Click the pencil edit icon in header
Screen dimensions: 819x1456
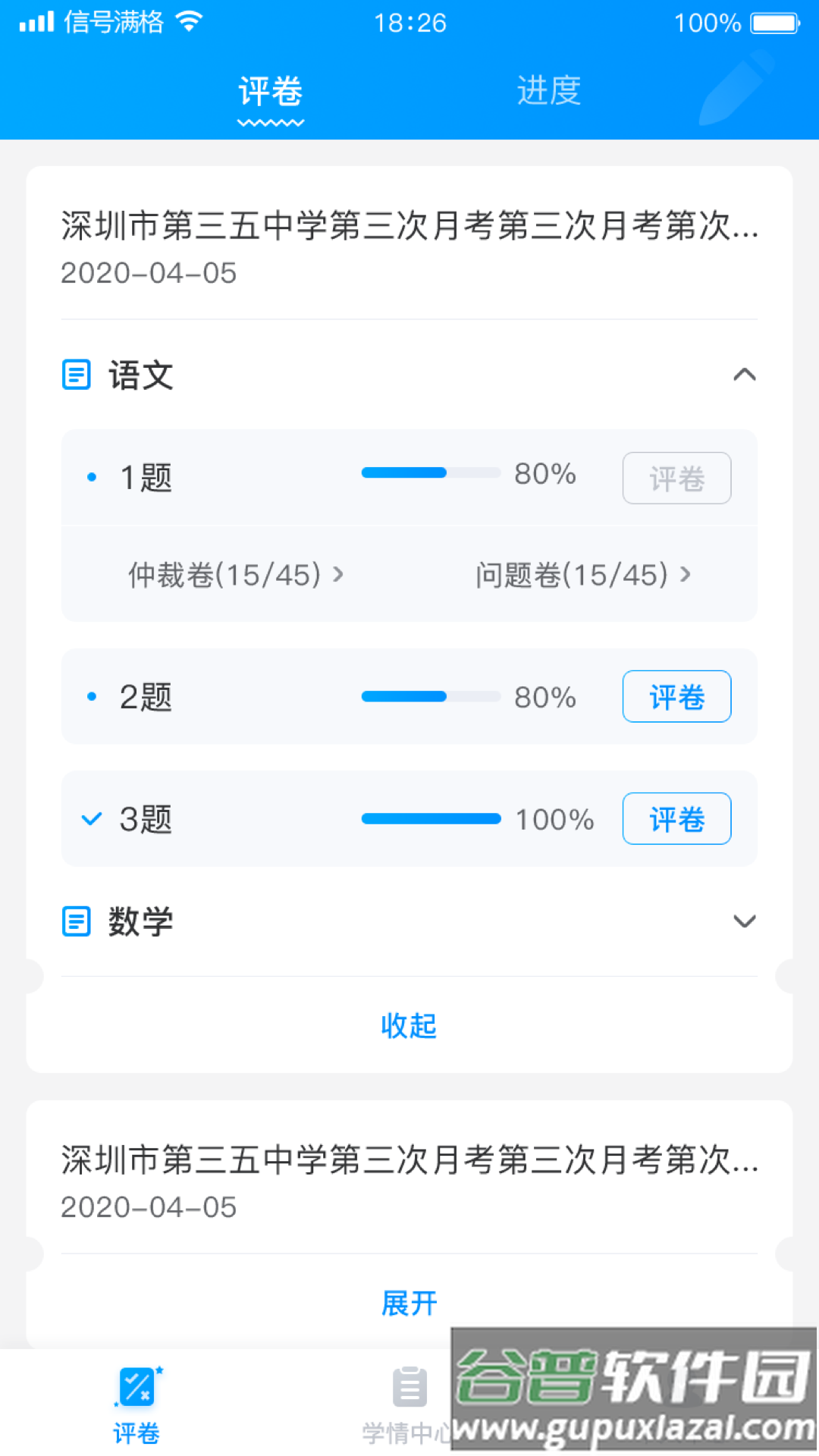[734, 91]
